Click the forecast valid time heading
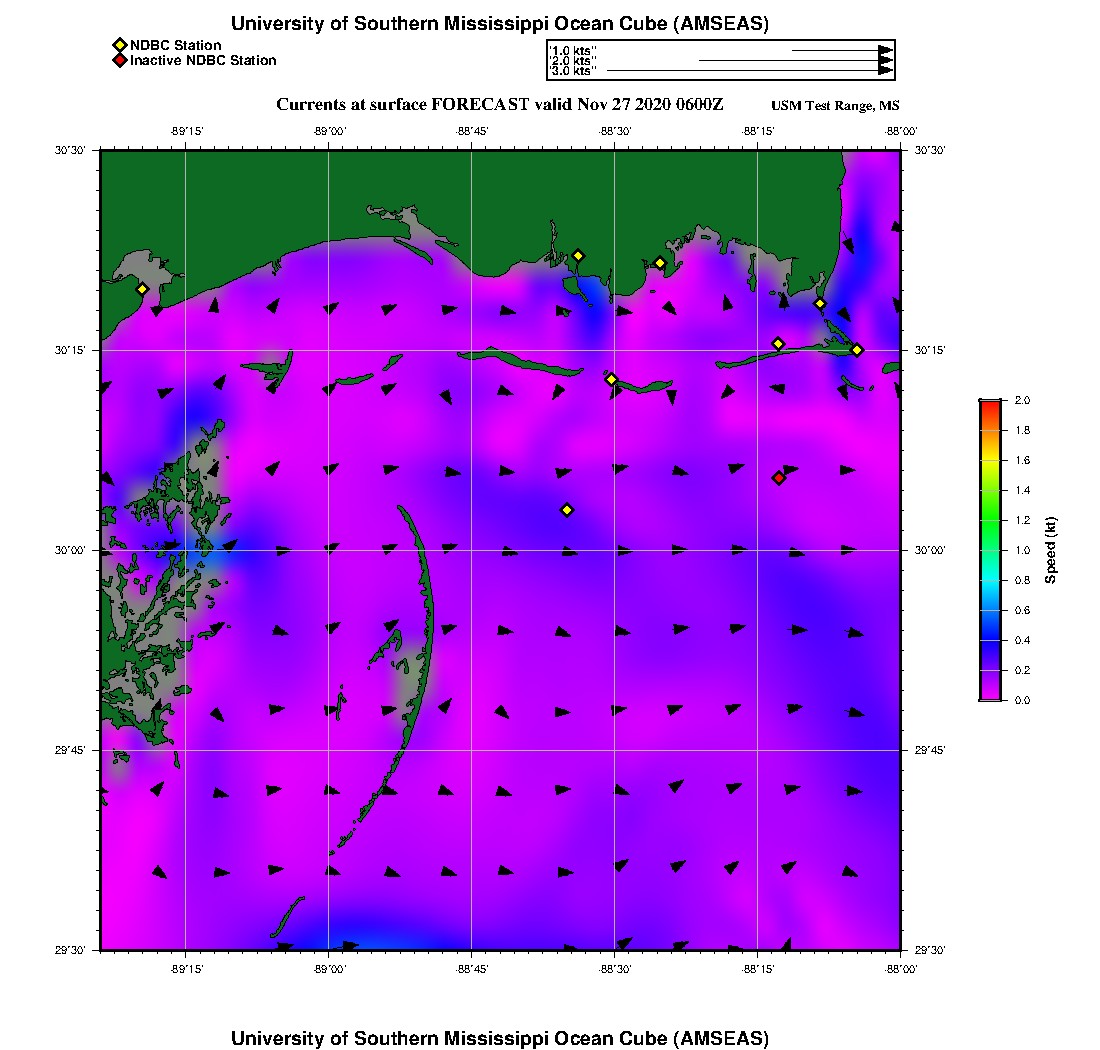 pyautogui.click(x=500, y=105)
